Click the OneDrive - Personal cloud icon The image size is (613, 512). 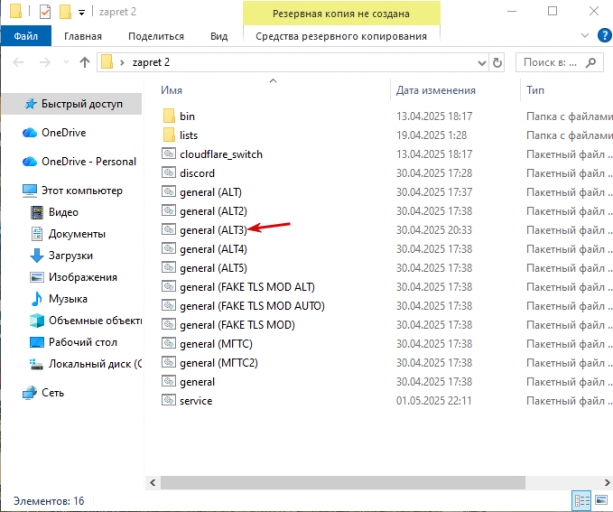(x=30, y=161)
